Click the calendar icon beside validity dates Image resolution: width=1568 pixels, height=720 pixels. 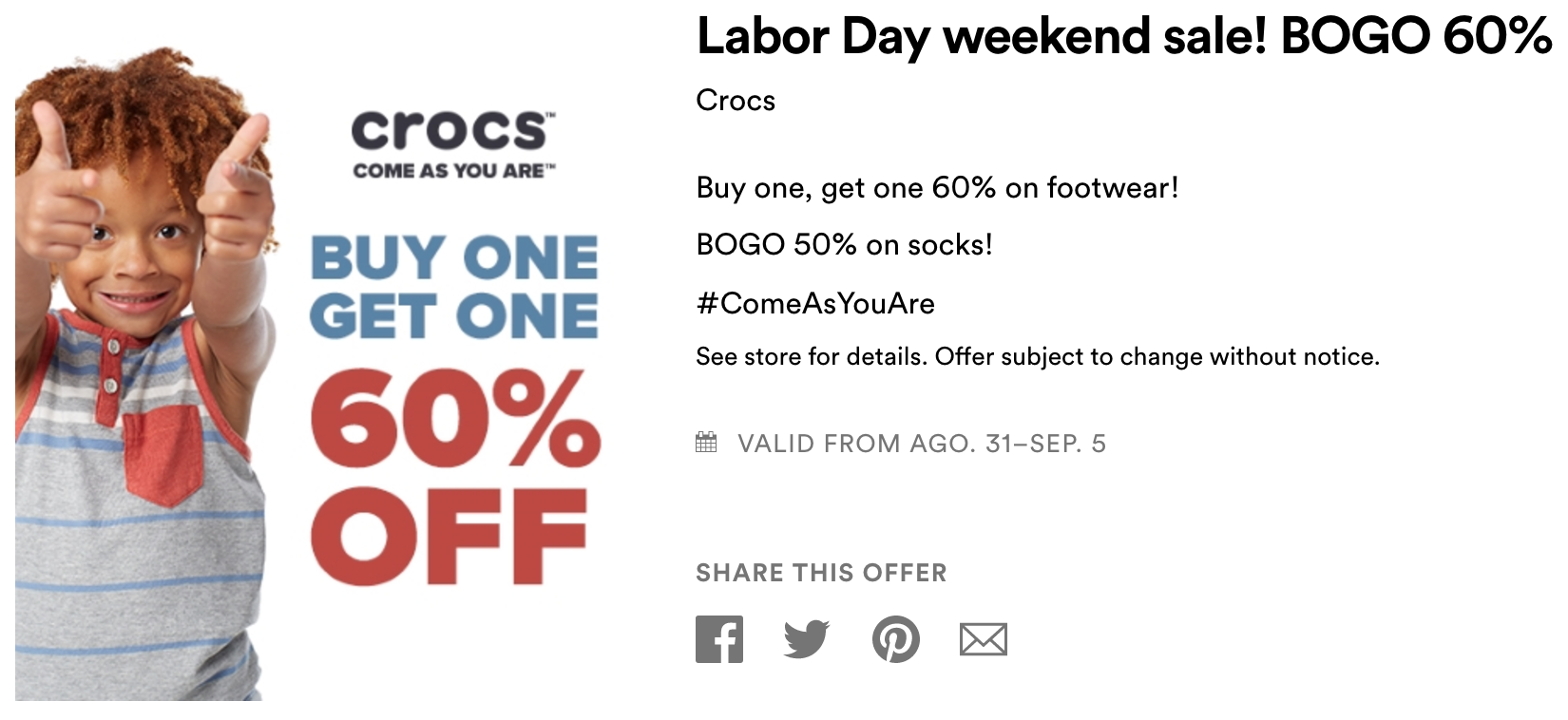[706, 443]
